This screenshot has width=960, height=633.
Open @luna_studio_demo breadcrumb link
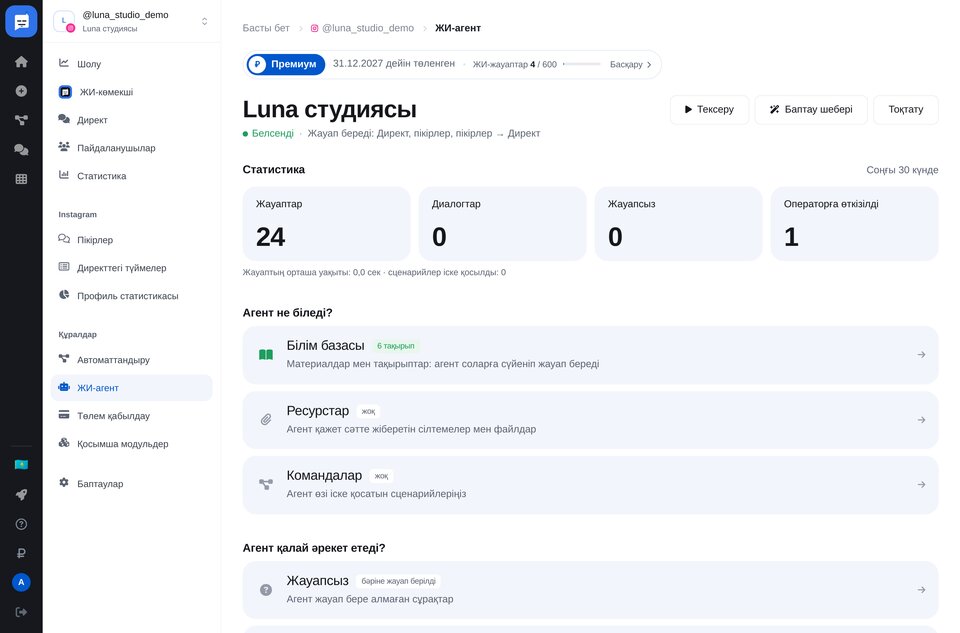362,28
